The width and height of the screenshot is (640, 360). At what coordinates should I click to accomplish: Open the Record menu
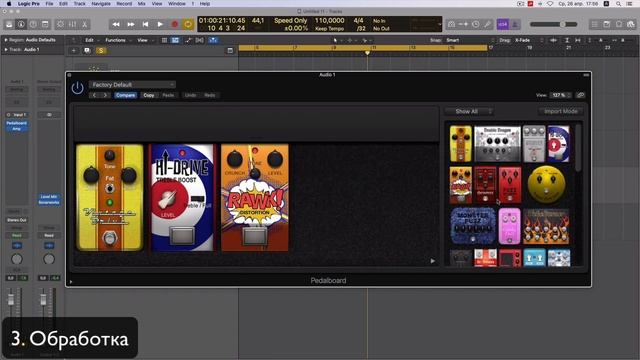pos(124,4)
